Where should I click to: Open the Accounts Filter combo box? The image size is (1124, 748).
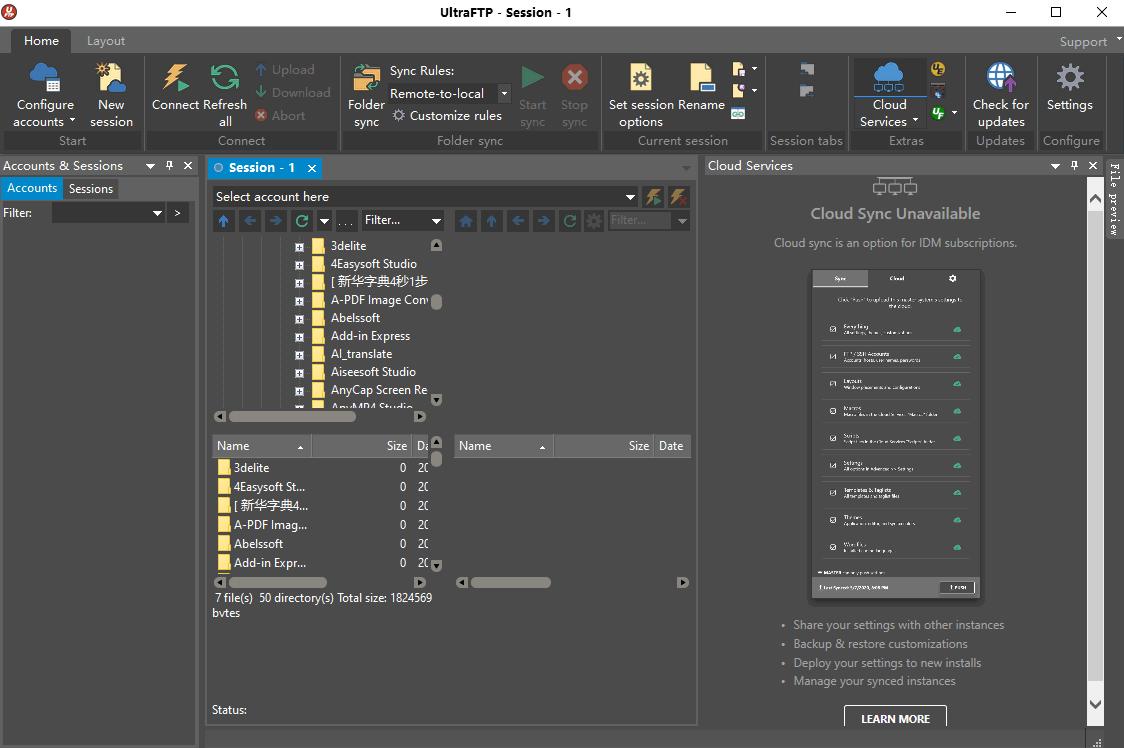click(108, 213)
